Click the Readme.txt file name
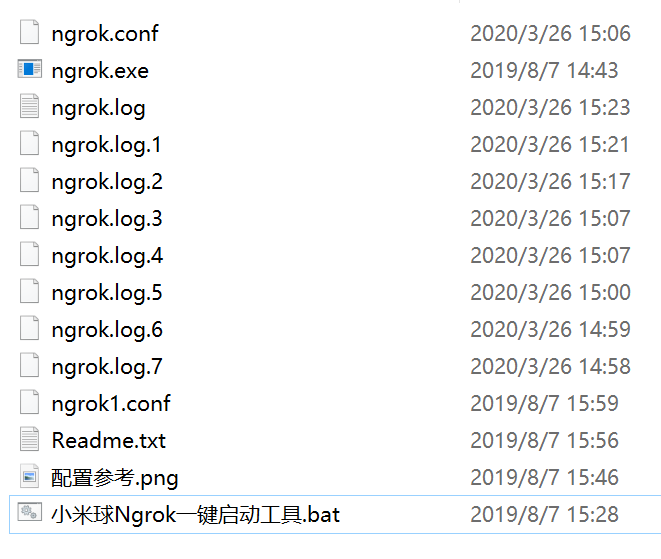This screenshot has height=559, width=661. tap(109, 441)
